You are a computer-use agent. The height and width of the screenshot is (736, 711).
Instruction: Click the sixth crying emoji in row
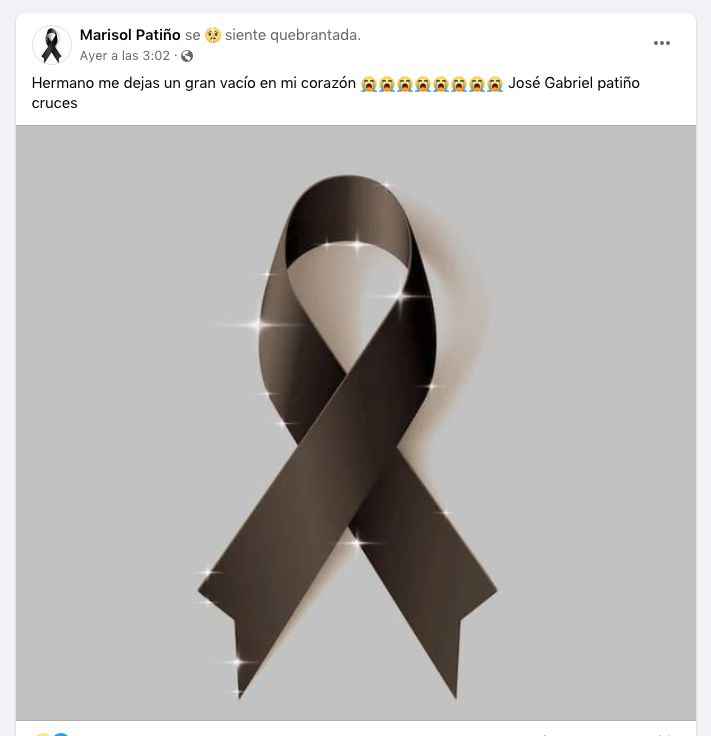coord(459,84)
